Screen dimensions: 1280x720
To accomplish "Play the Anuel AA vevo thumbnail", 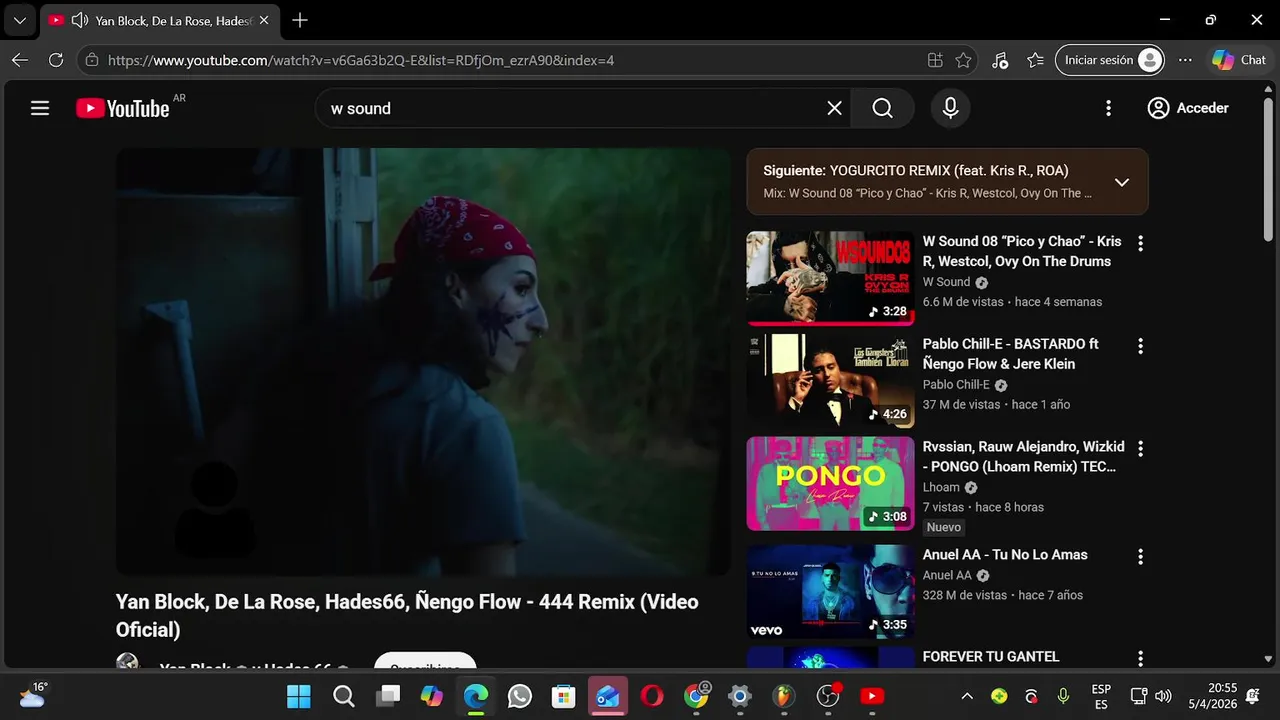I will (x=830, y=592).
